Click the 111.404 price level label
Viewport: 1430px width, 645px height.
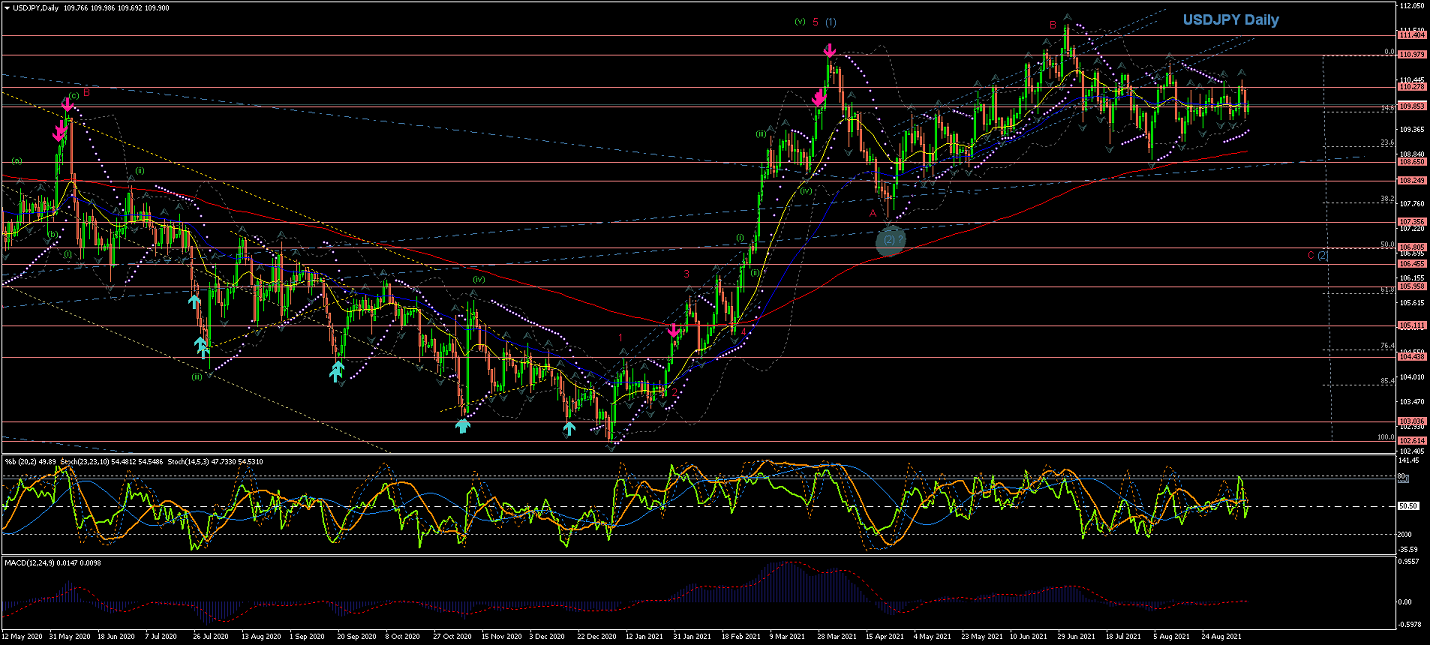point(1411,34)
